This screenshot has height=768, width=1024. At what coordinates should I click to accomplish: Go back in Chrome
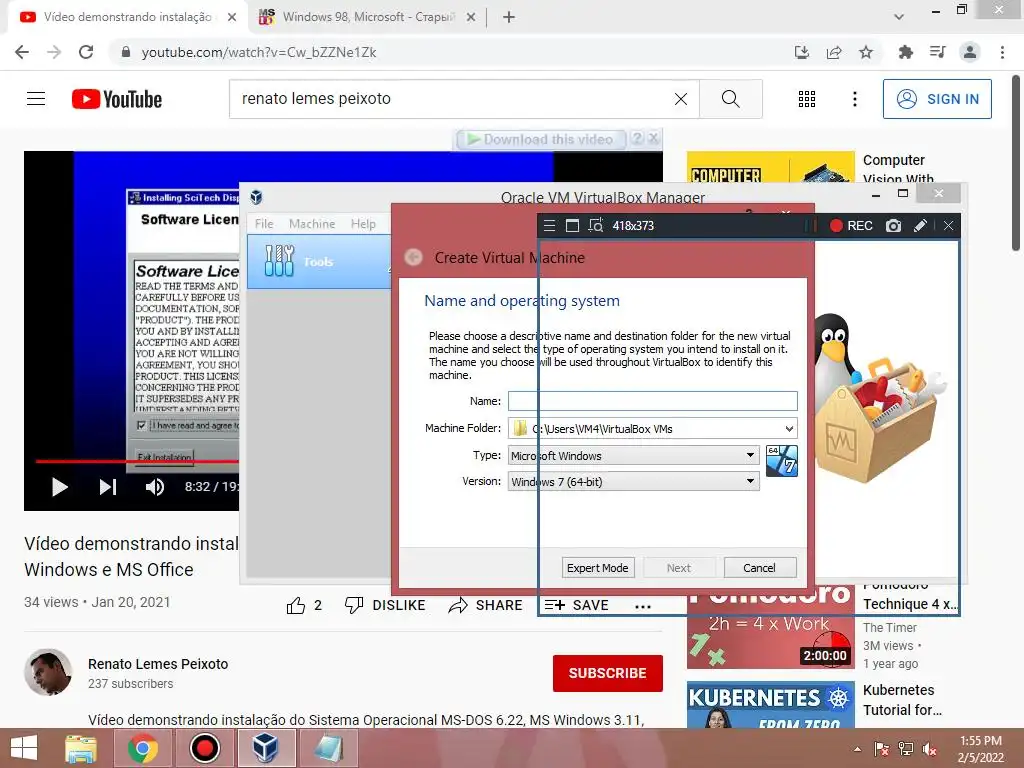pyautogui.click(x=22, y=52)
